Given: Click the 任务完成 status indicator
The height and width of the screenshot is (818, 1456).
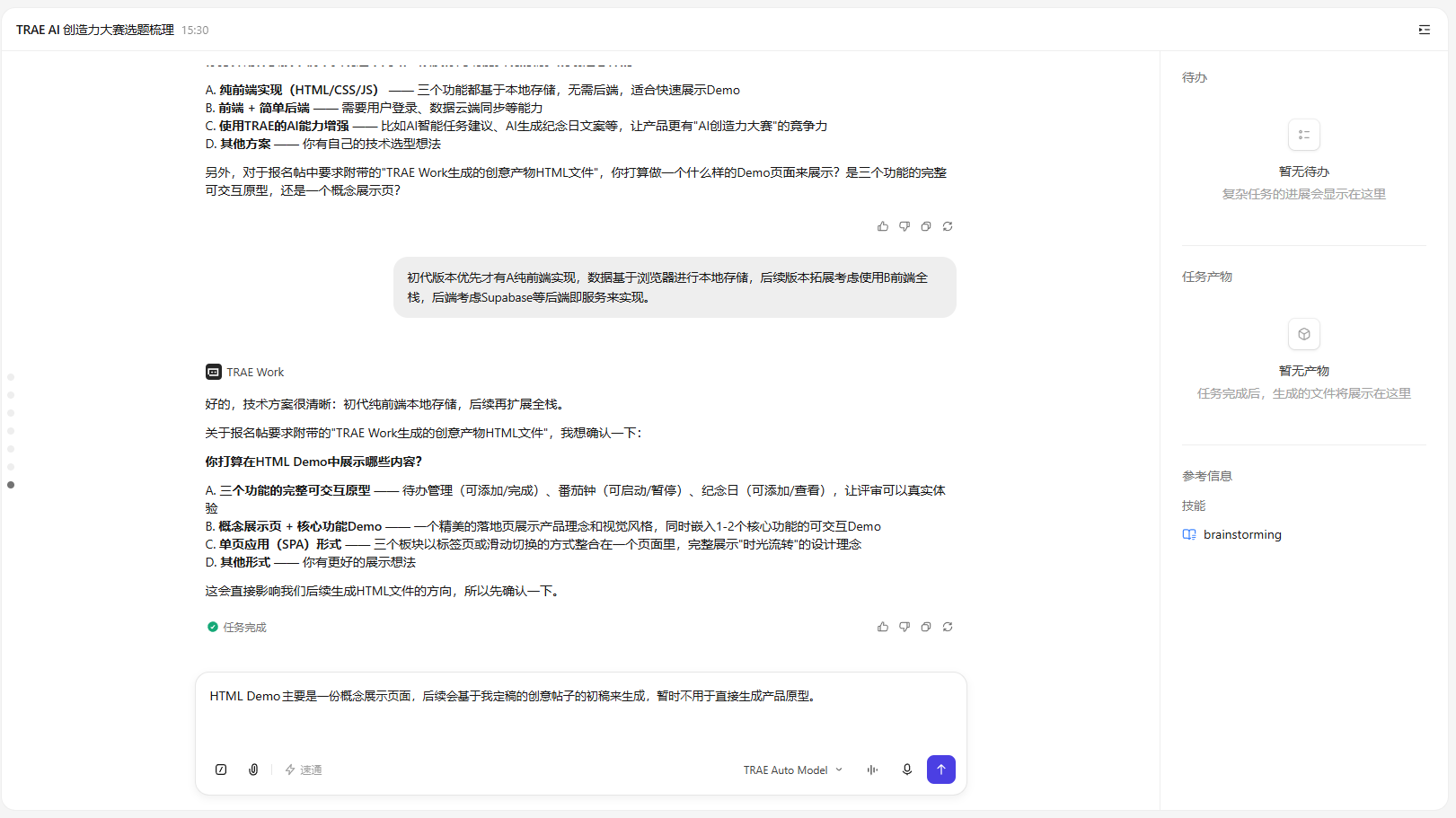Looking at the screenshot, I should tap(237, 627).
